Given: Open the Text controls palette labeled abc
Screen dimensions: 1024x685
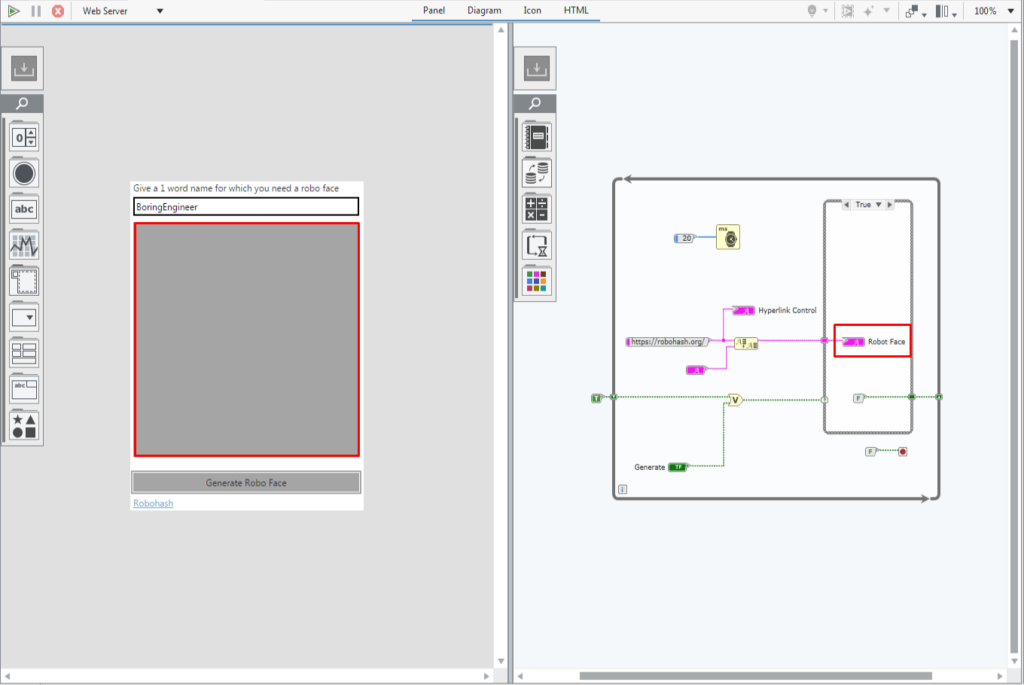Looking at the screenshot, I should tap(24, 210).
